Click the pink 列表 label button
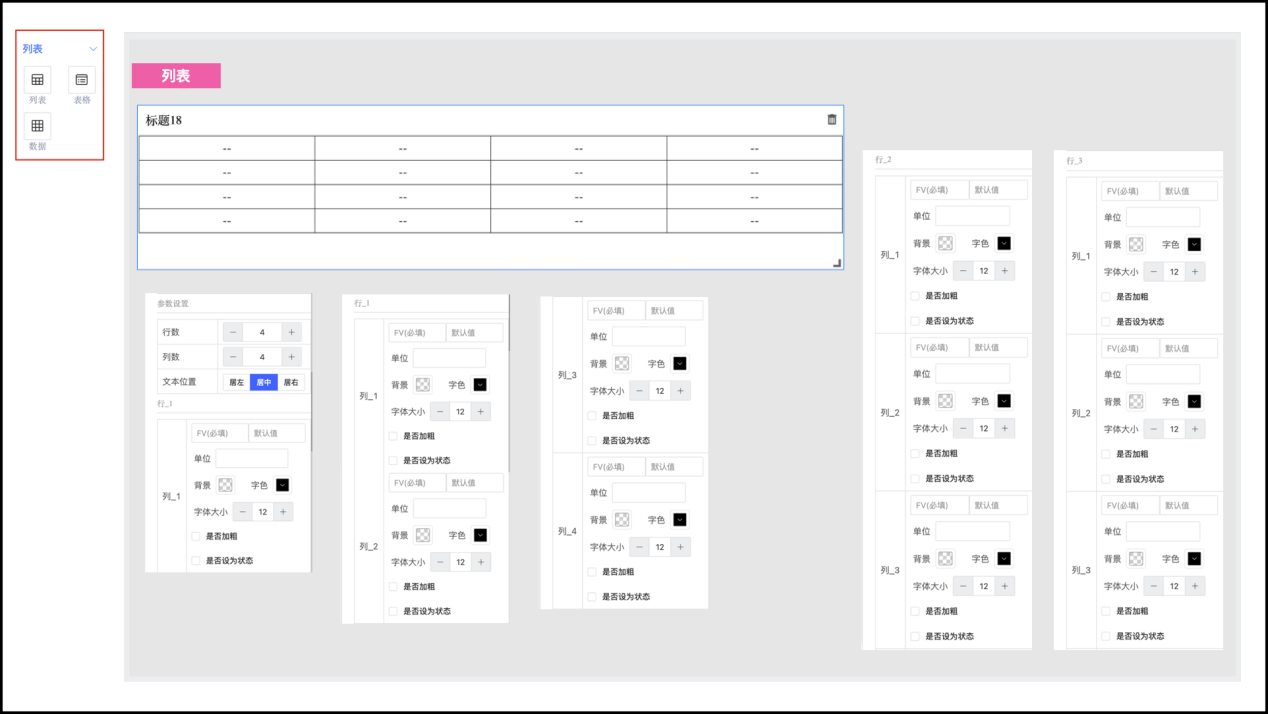This screenshot has width=1268, height=714. (176, 76)
